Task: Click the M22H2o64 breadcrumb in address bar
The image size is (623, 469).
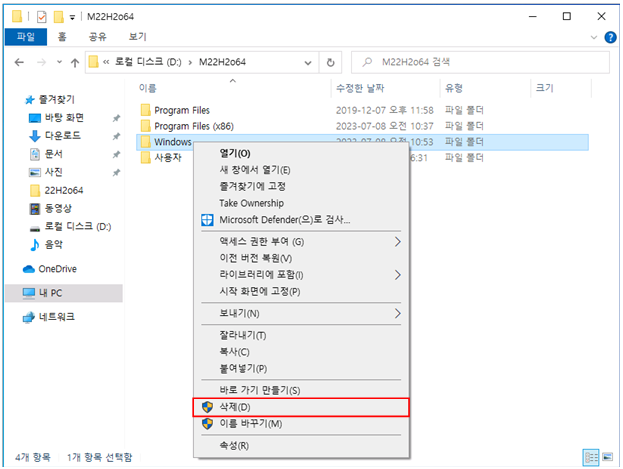Action: click(x=222, y=62)
